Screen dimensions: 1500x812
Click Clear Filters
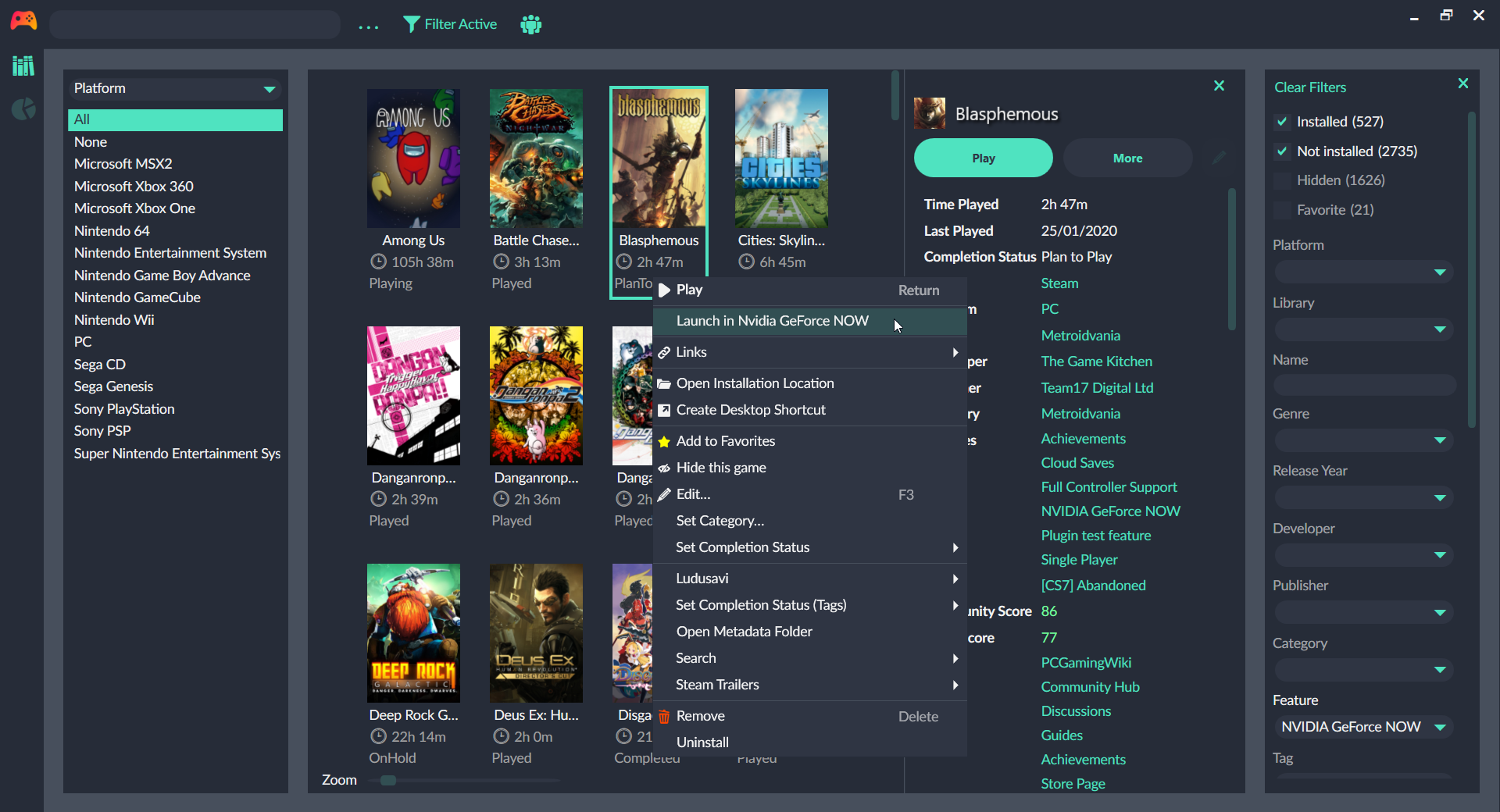(1310, 87)
